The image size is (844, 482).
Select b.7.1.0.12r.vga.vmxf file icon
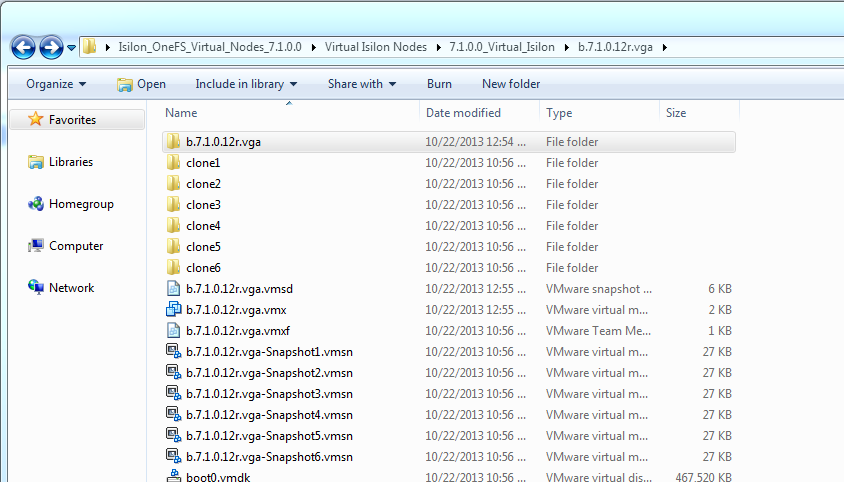point(173,331)
